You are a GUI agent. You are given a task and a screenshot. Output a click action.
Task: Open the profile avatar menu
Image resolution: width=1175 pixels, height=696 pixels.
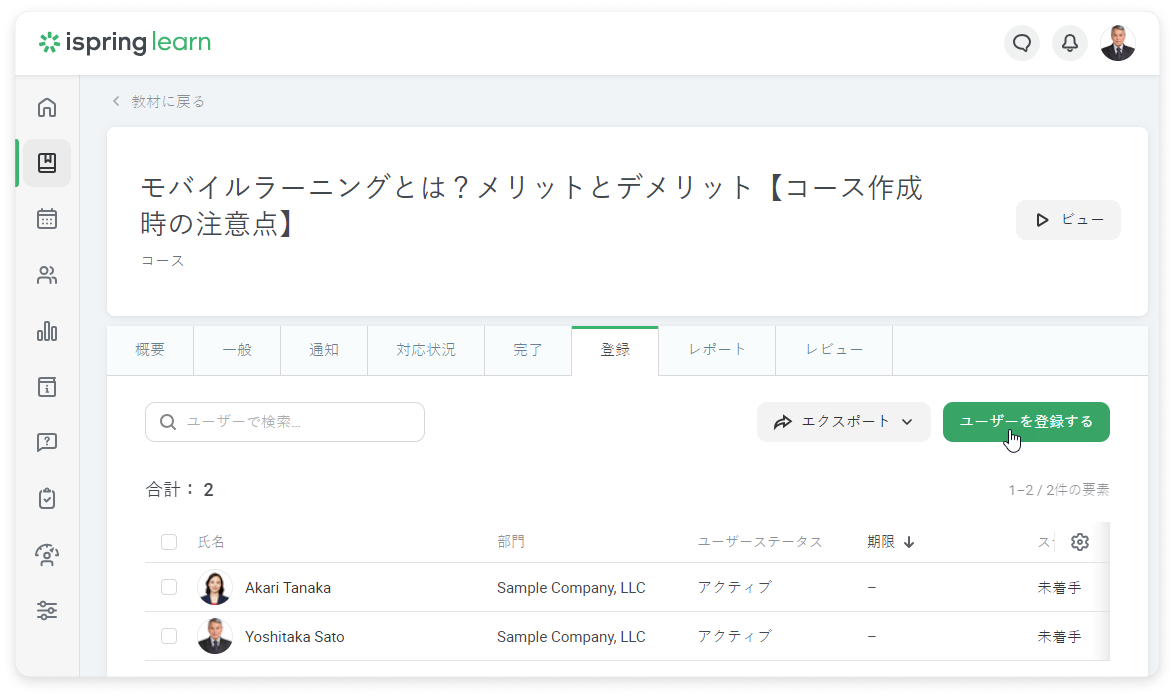(x=1117, y=43)
